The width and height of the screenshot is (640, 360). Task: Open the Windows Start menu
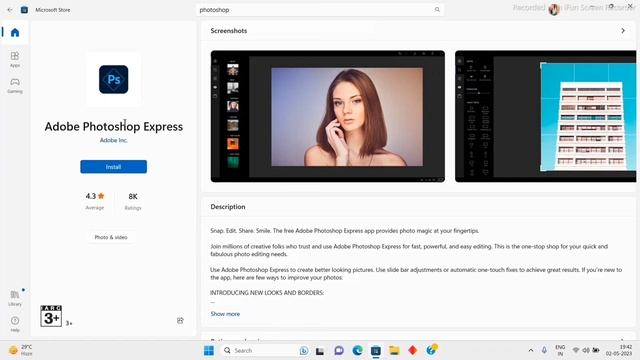209,351
